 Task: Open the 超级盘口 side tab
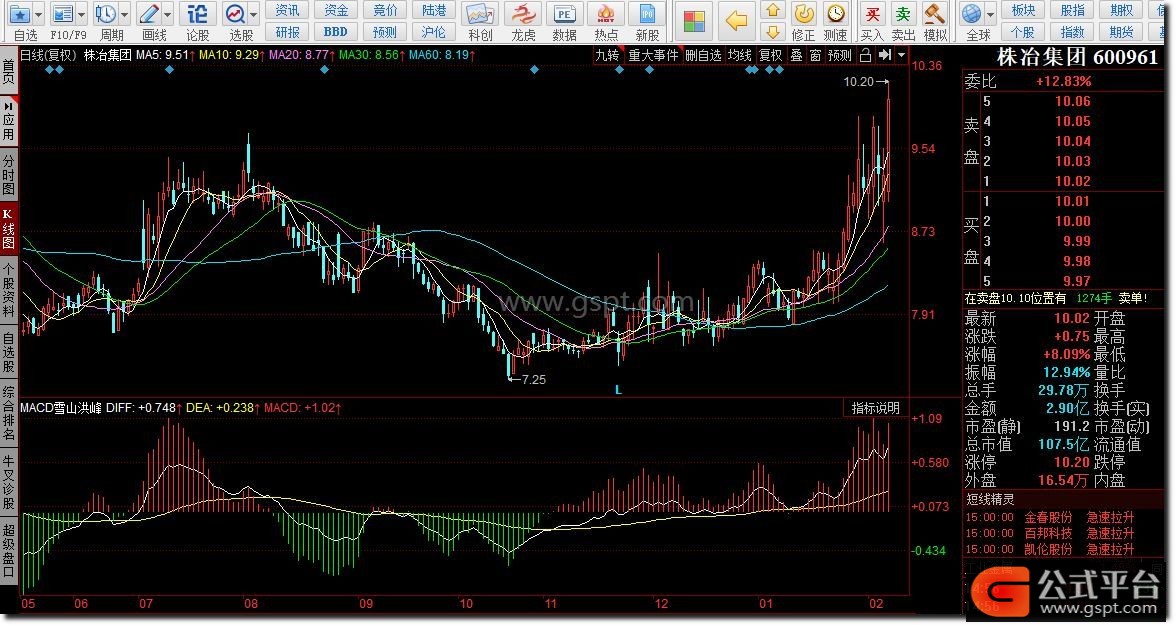pyautogui.click(x=8, y=551)
